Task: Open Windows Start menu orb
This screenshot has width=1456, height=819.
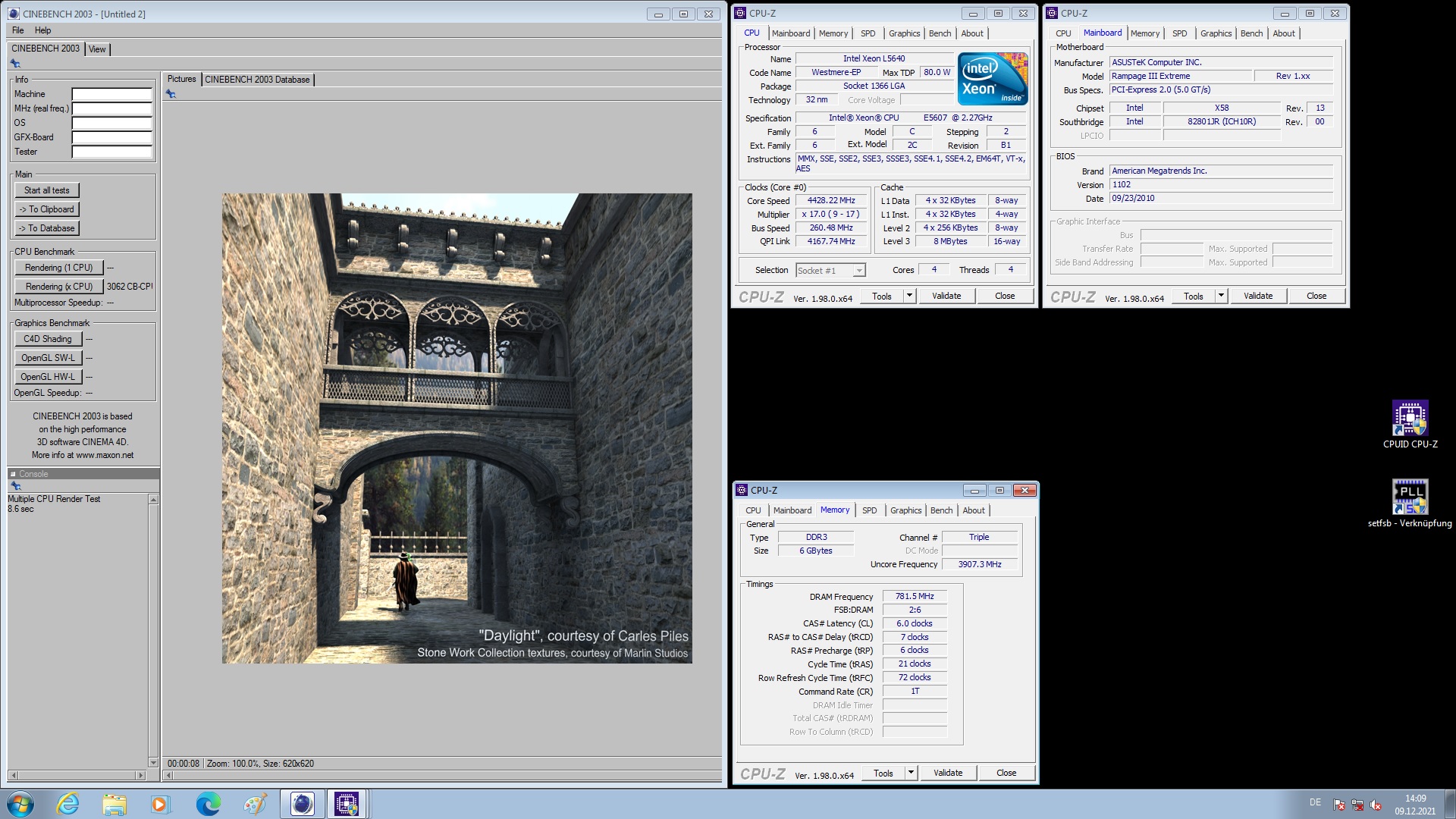Action: coord(20,804)
